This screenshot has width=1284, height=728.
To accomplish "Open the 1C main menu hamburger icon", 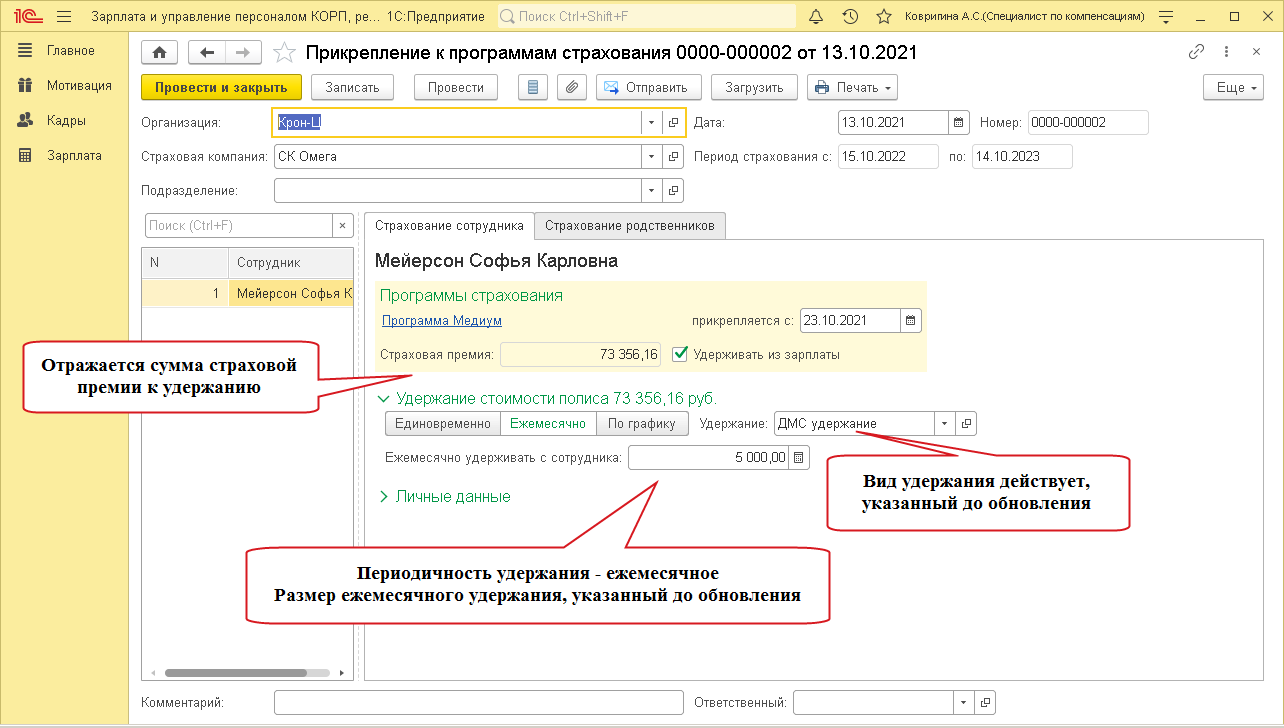I will coord(65,16).
